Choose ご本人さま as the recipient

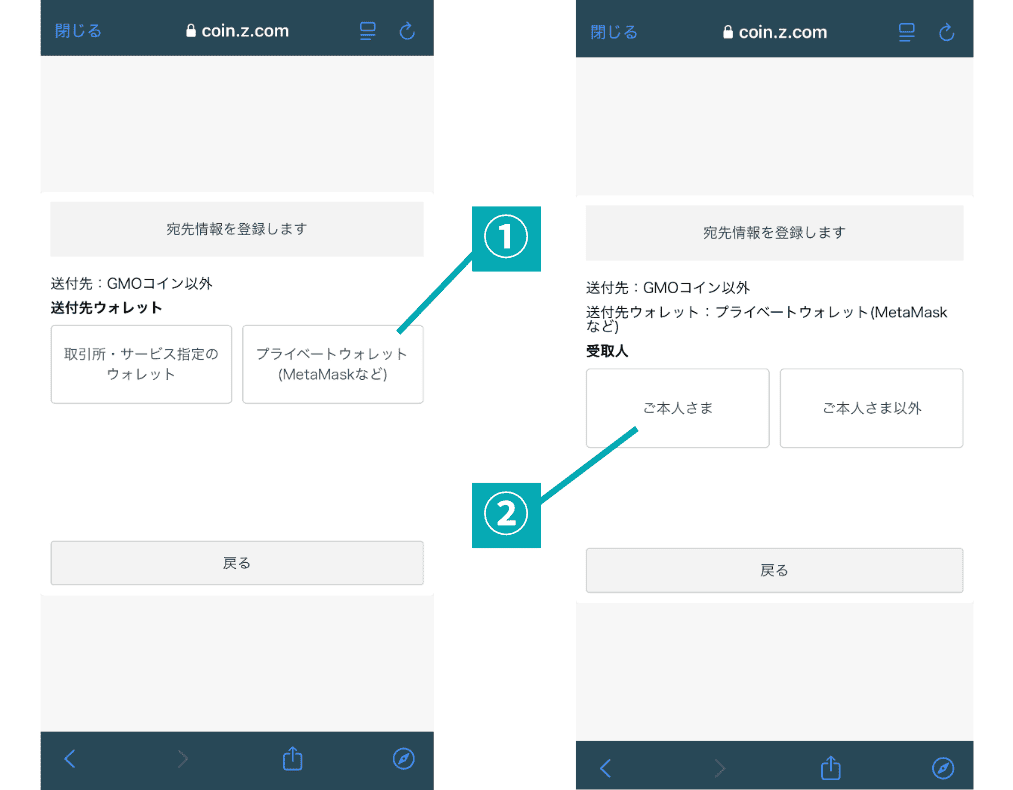pos(677,408)
